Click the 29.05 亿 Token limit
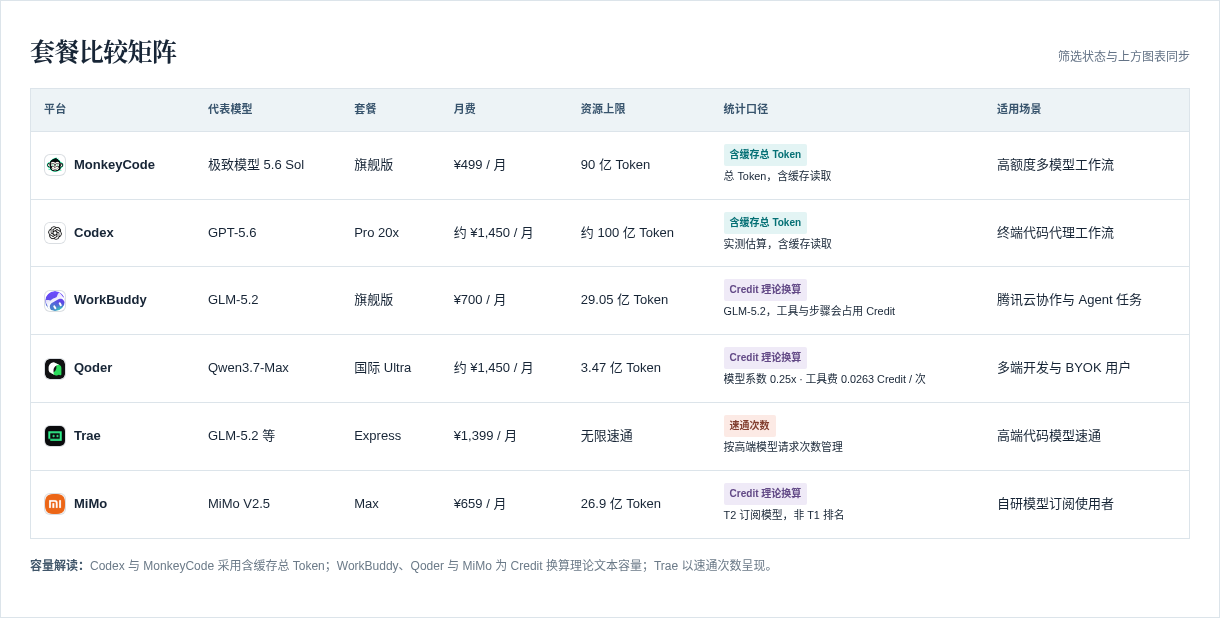The height and width of the screenshot is (618, 1220). click(624, 300)
